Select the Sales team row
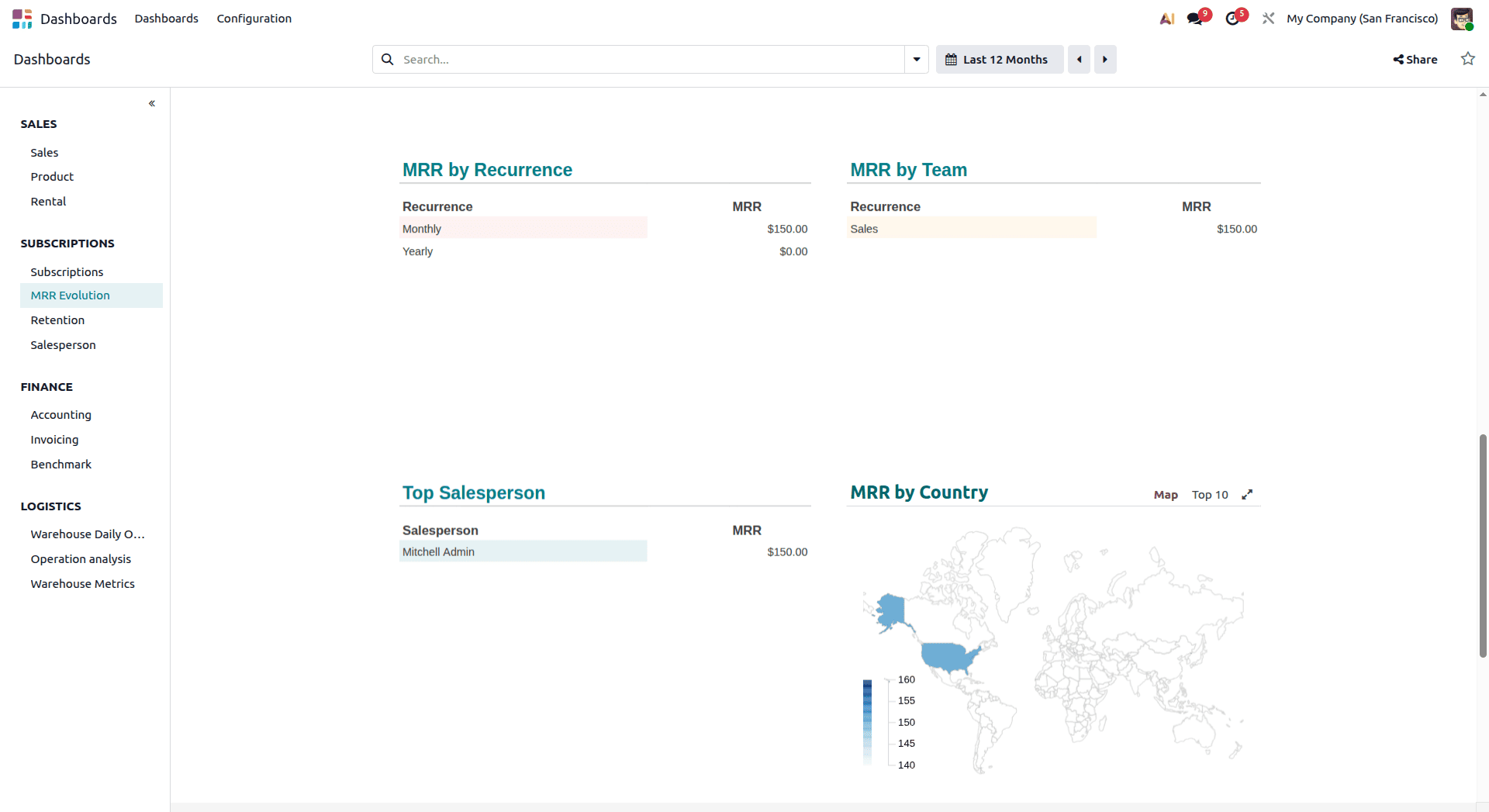This screenshot has width=1489, height=812. point(1054,229)
